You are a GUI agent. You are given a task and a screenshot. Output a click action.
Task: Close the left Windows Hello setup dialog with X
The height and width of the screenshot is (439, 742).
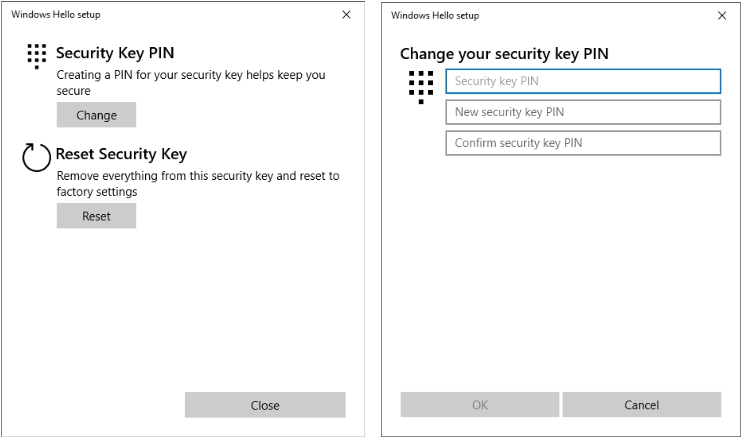[346, 15]
